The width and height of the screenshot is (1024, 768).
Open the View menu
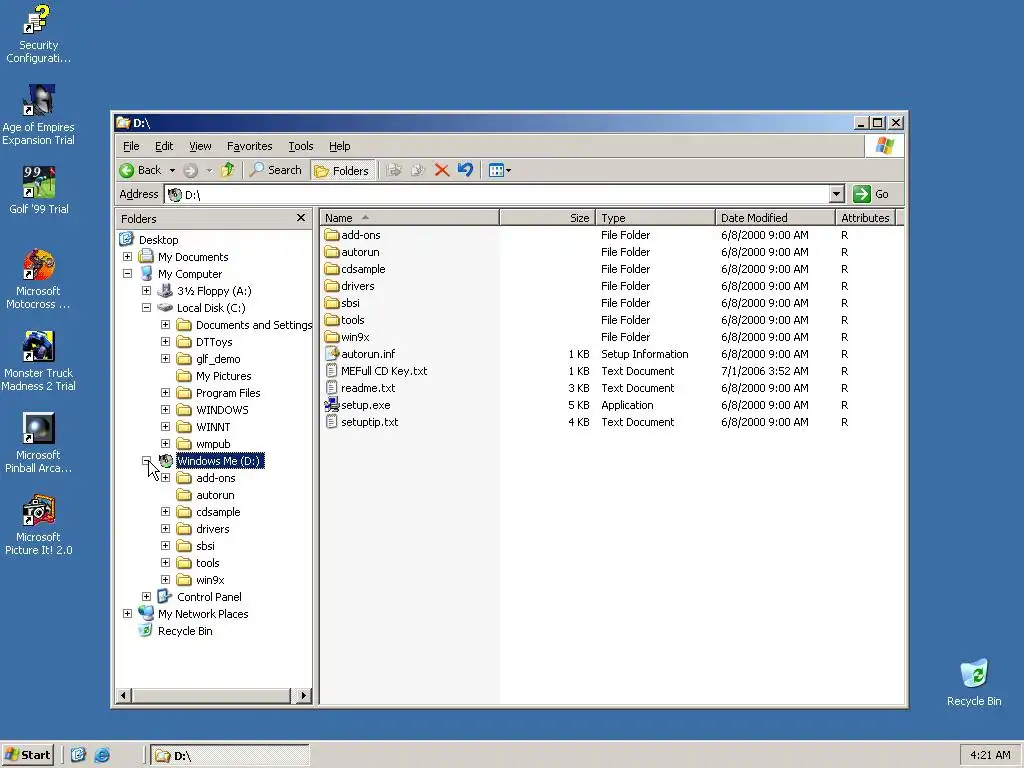pos(200,146)
